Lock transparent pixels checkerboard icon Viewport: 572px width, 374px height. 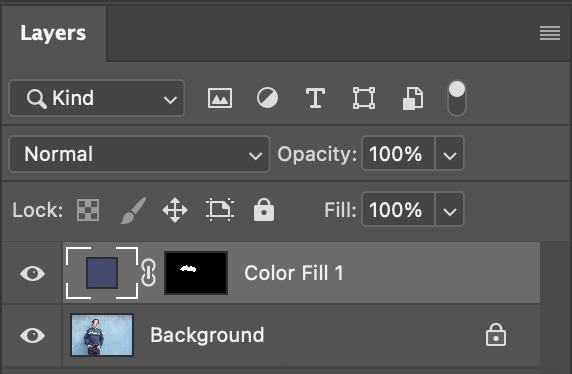[88, 210]
